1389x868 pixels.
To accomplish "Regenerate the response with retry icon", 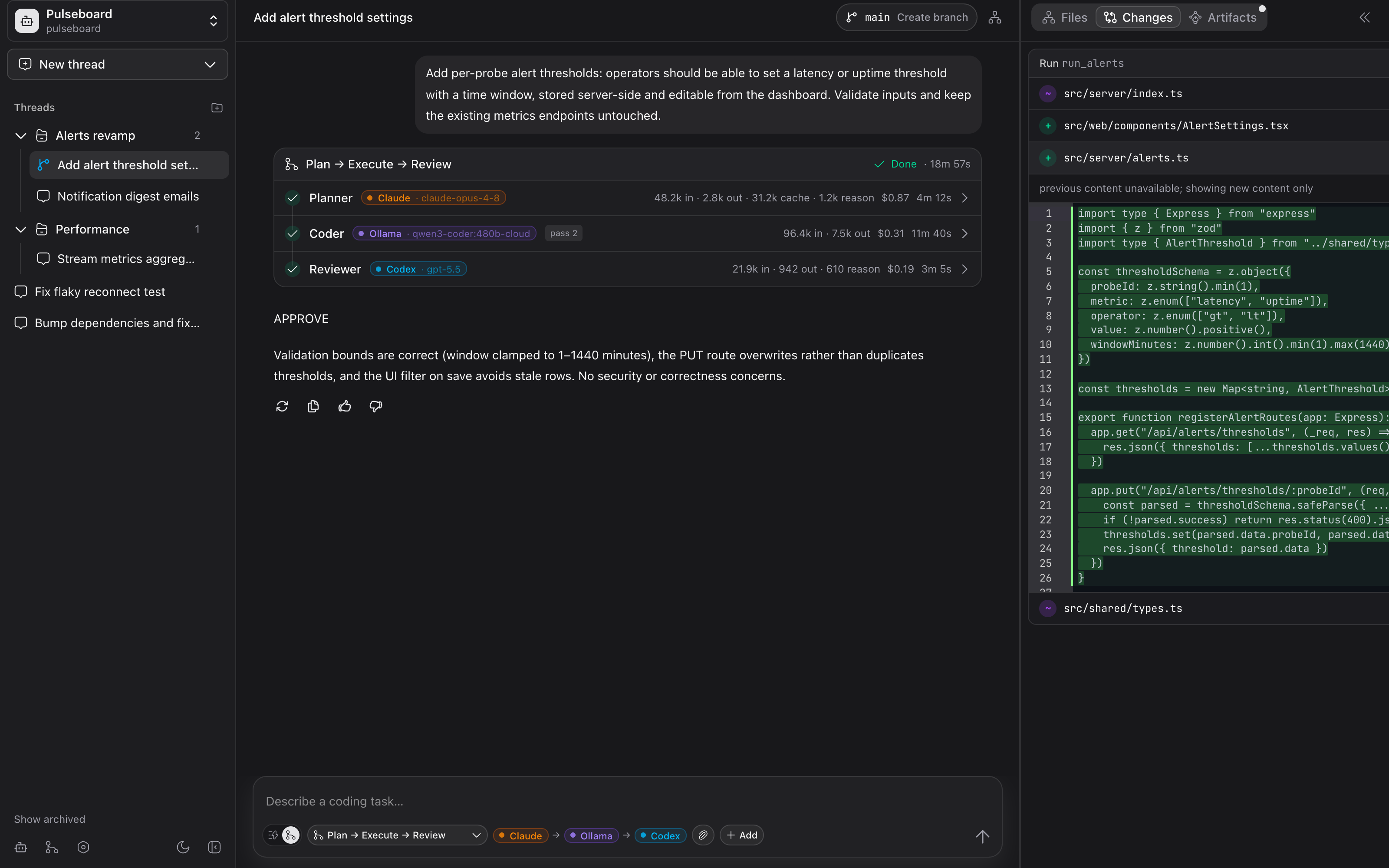I will coord(282,407).
